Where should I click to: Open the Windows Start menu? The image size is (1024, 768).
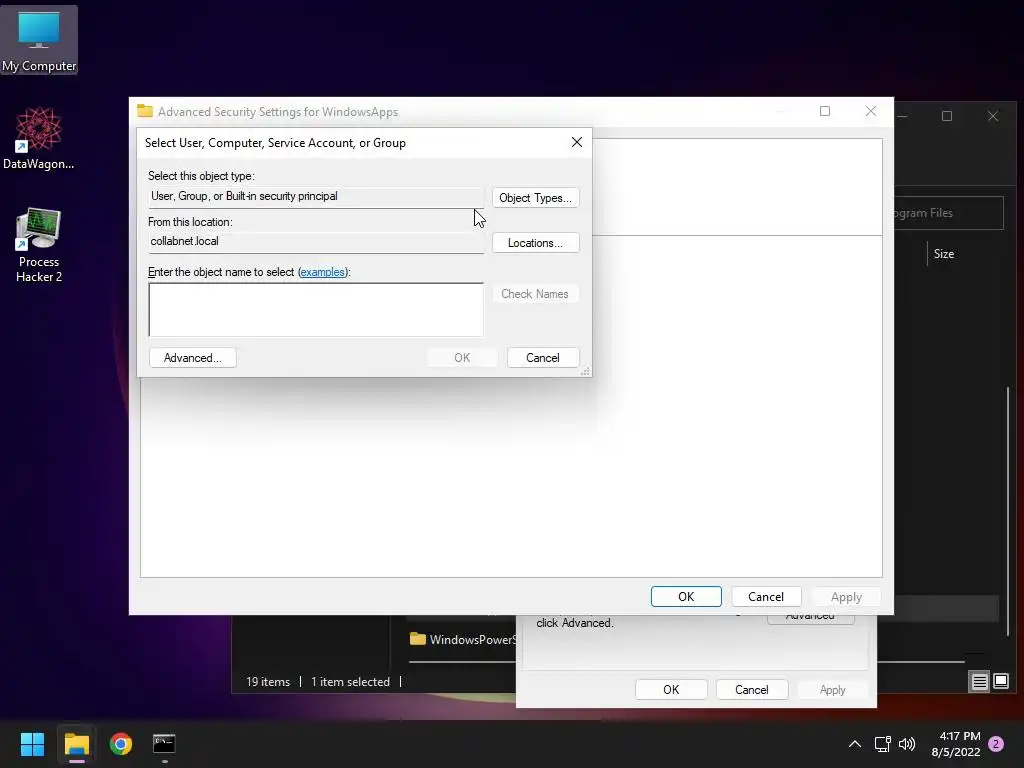[x=32, y=744]
